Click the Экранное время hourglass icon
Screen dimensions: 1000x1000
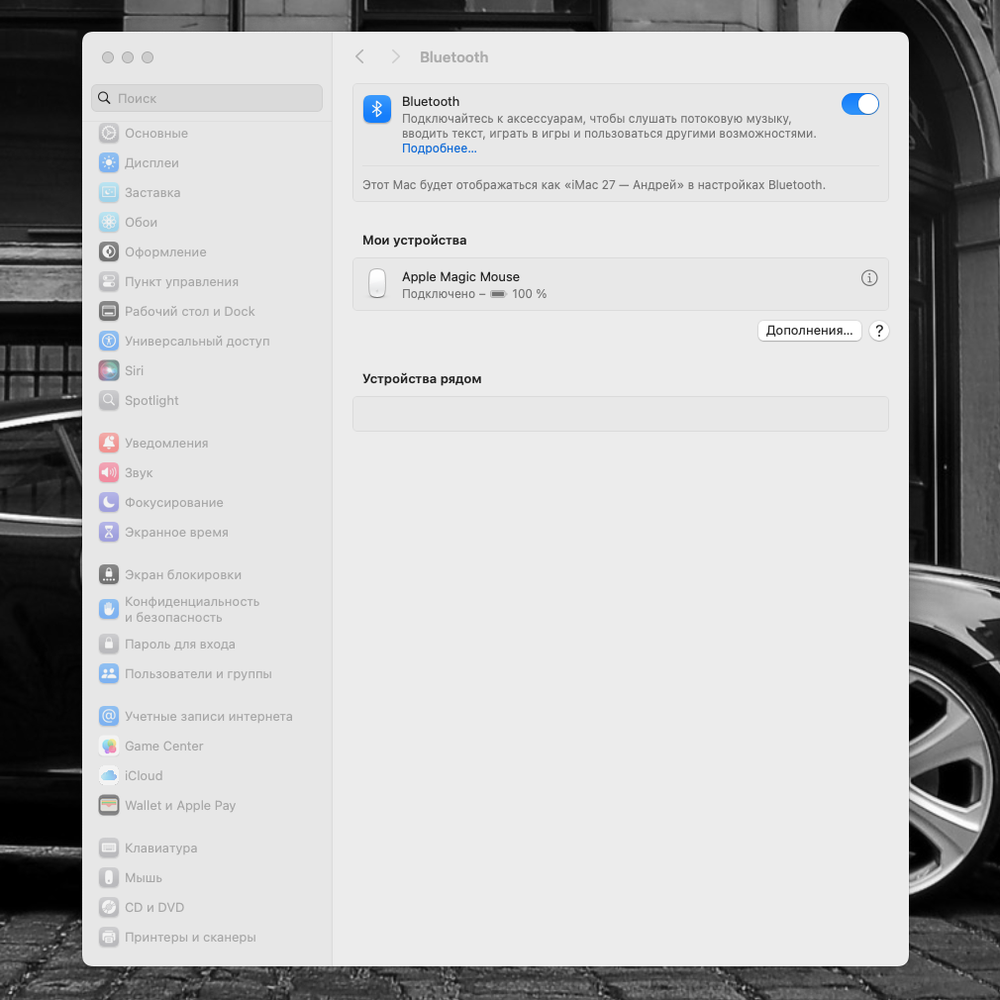pyautogui.click(x=109, y=532)
